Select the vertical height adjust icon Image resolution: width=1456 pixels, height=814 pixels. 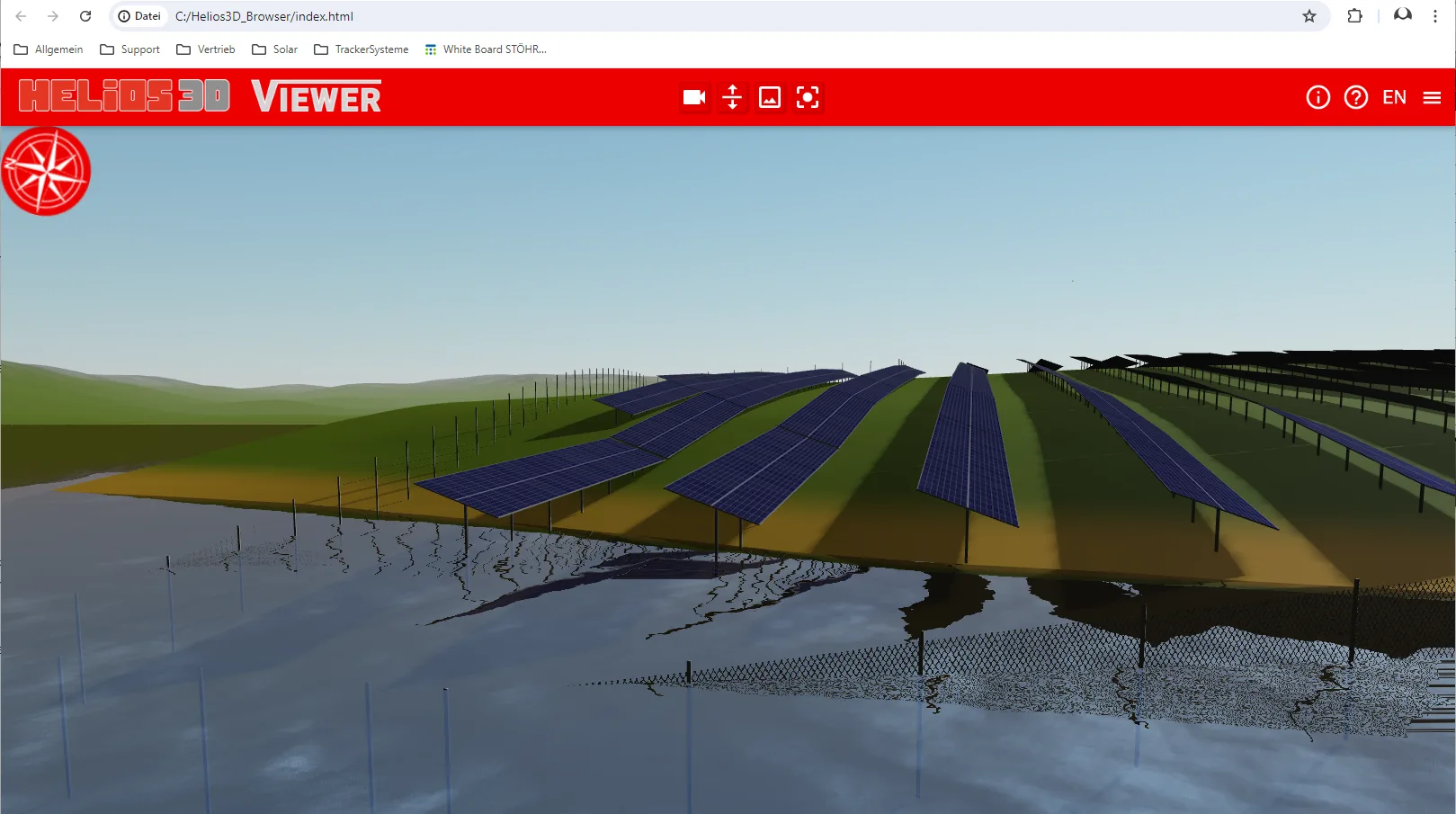(x=732, y=97)
